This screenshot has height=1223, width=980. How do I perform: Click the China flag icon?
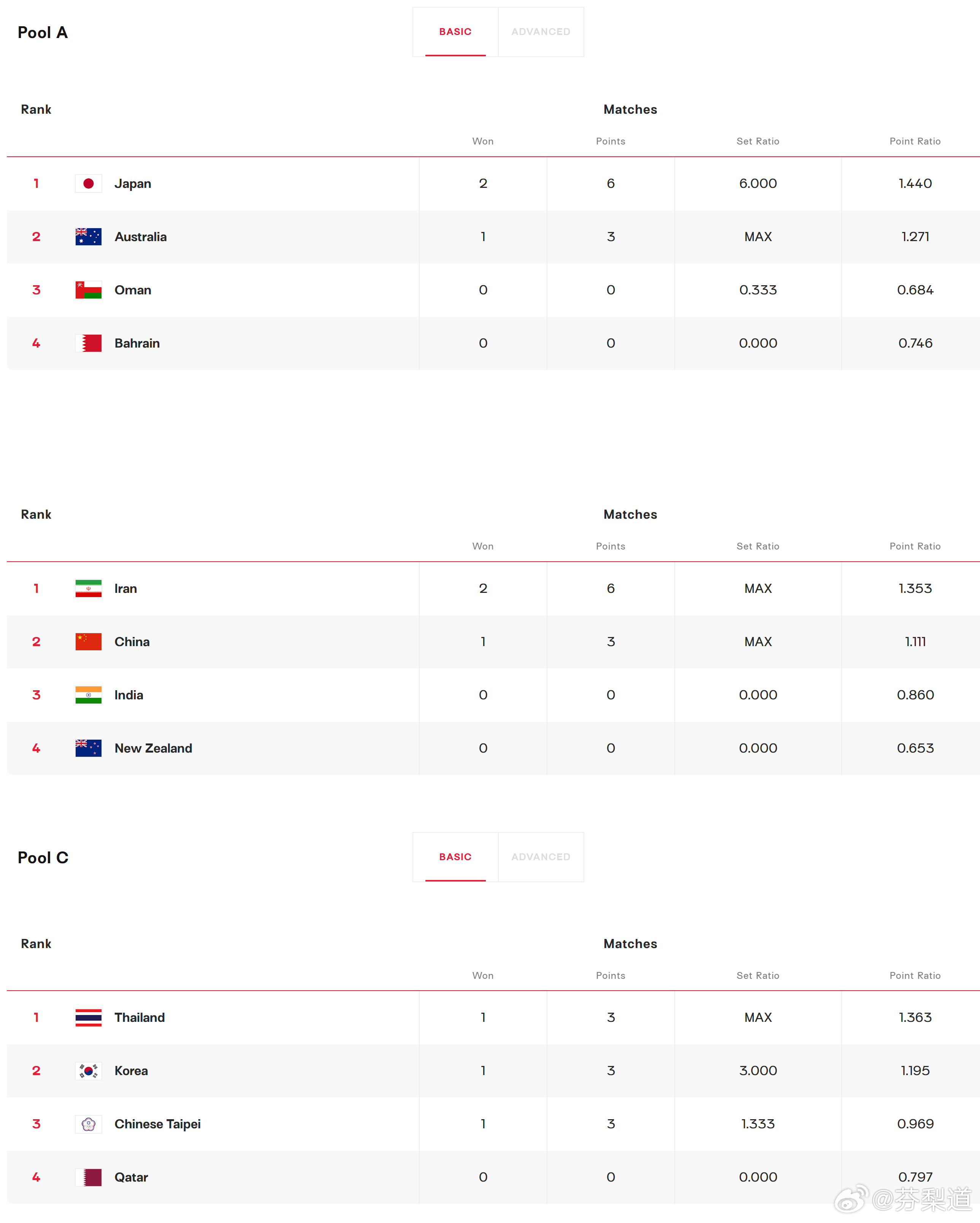pyautogui.click(x=89, y=642)
